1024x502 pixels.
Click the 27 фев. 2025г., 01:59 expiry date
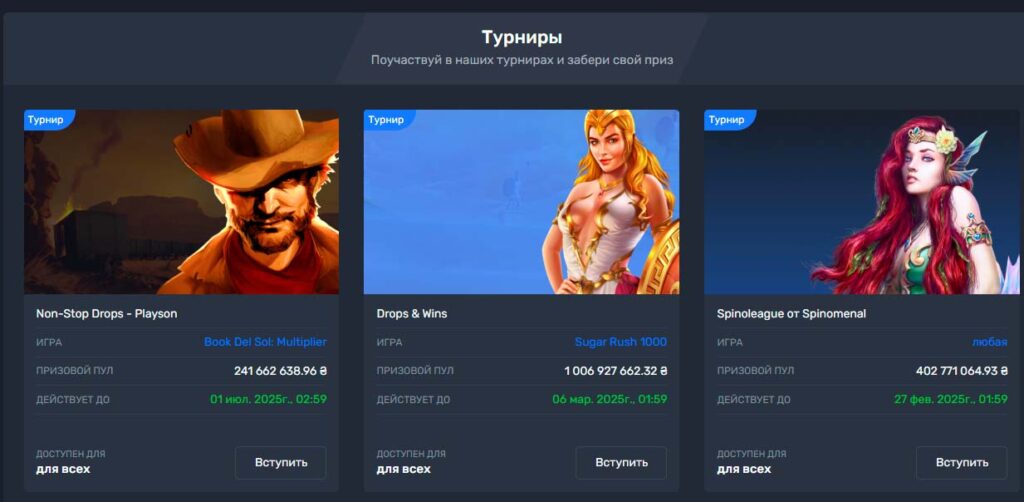[x=950, y=399]
